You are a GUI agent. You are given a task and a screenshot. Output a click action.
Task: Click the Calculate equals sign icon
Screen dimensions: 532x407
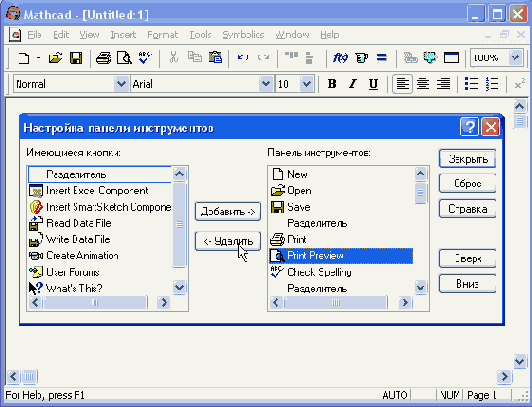[382, 57]
